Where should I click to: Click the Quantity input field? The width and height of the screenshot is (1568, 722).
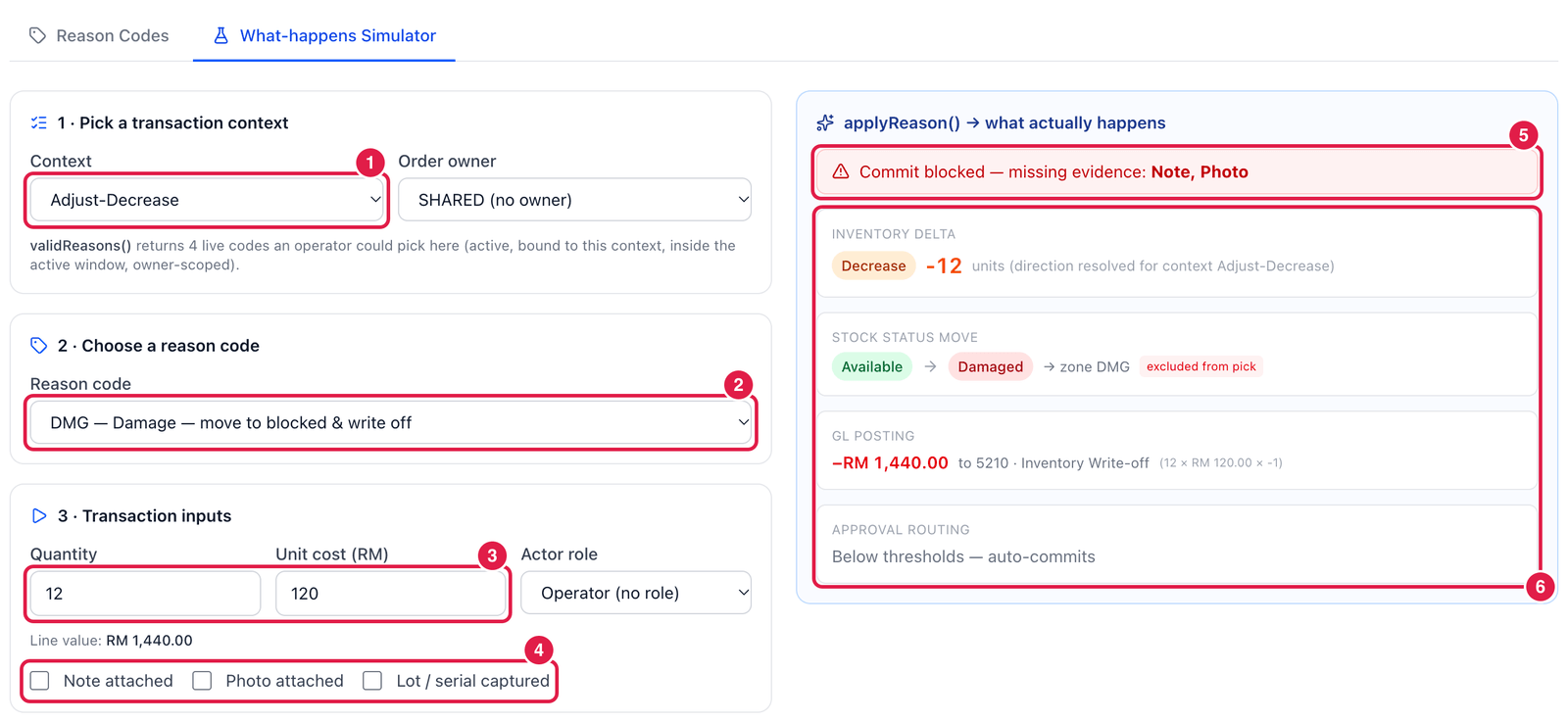tap(145, 593)
